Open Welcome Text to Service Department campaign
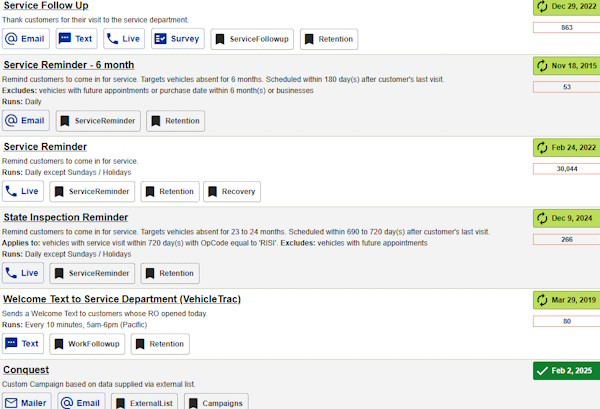The width and height of the screenshot is (600, 409). pyautogui.click(x=121, y=299)
